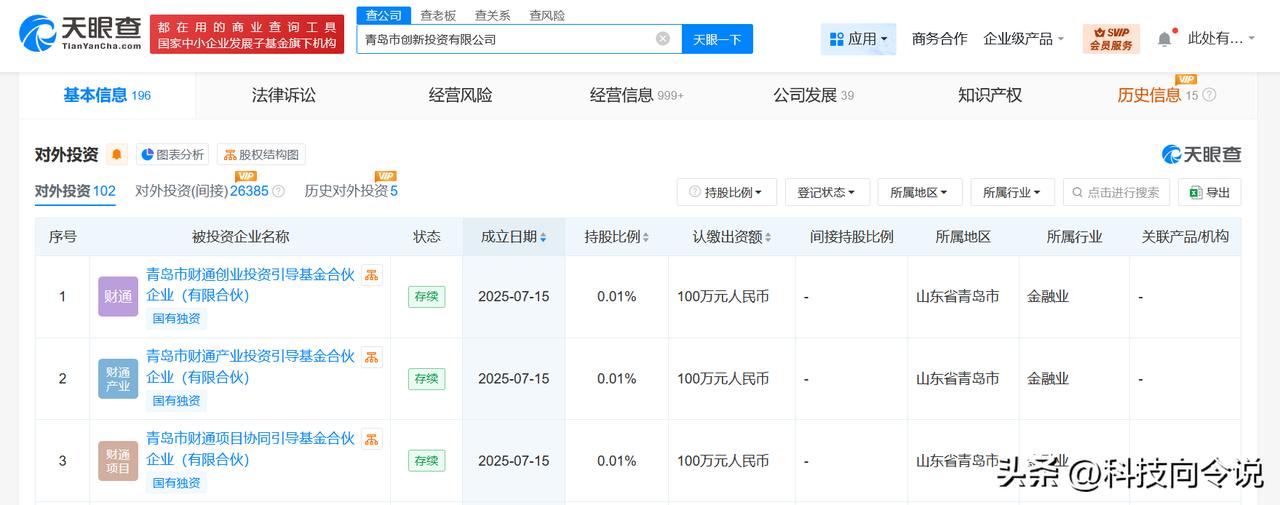
Task: Open the 所属地区 filter dropdown
Action: coord(920,192)
